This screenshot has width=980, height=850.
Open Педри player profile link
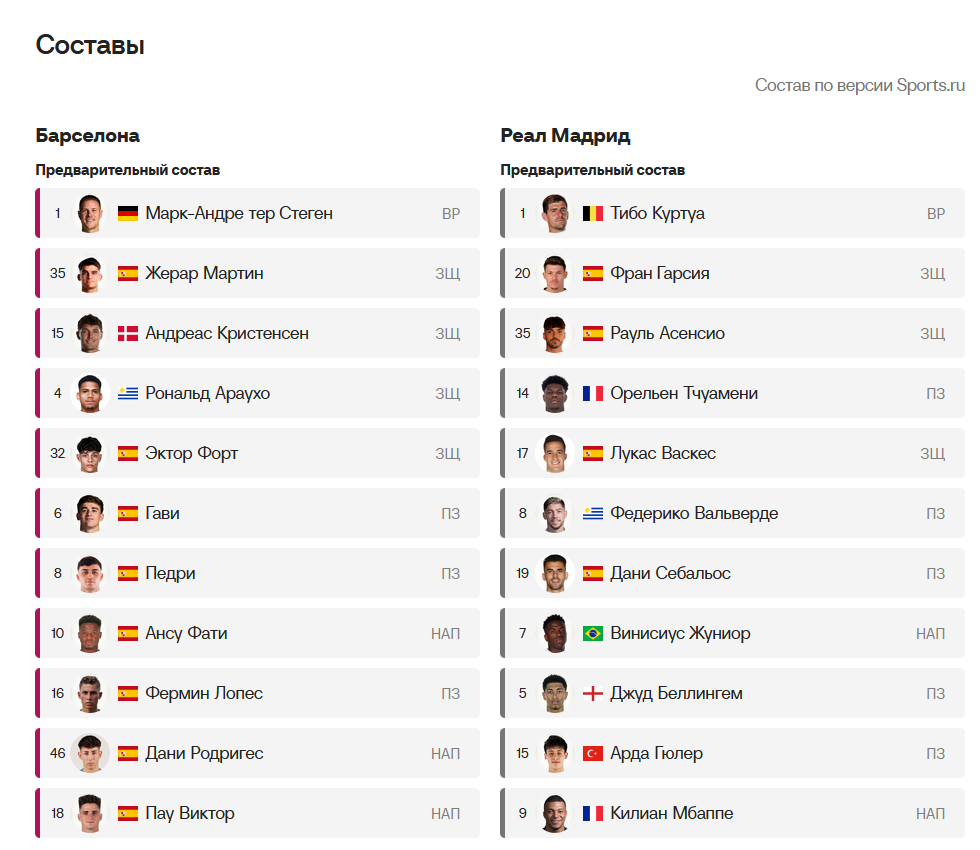tap(170, 573)
